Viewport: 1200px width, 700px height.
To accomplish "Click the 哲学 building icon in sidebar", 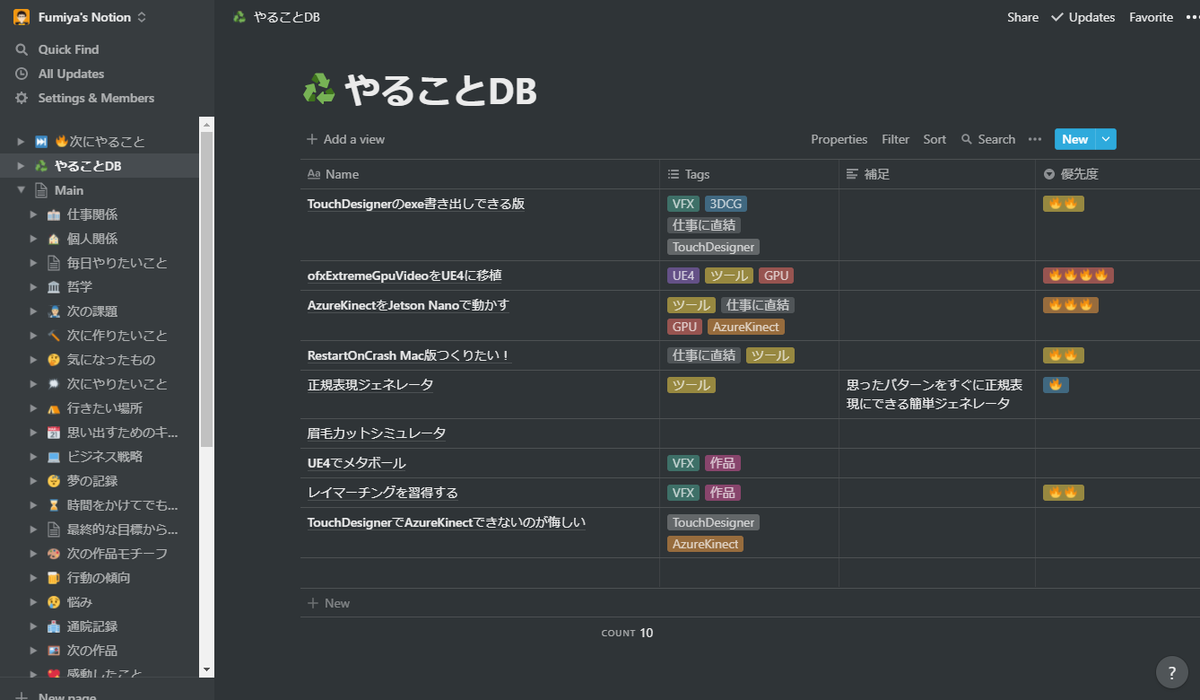I will [x=53, y=287].
